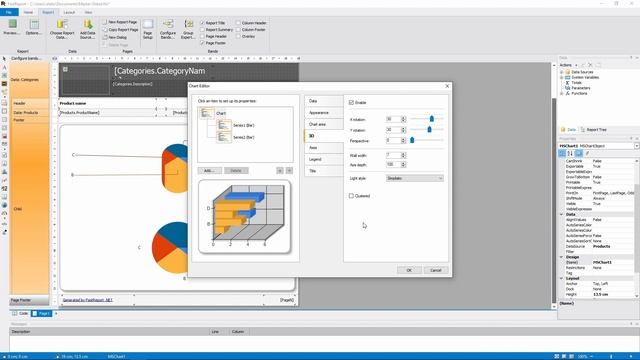The width and height of the screenshot is (640, 360).
Task: Click the alphabetical sort icon in Properties panel
Action: tap(570, 153)
